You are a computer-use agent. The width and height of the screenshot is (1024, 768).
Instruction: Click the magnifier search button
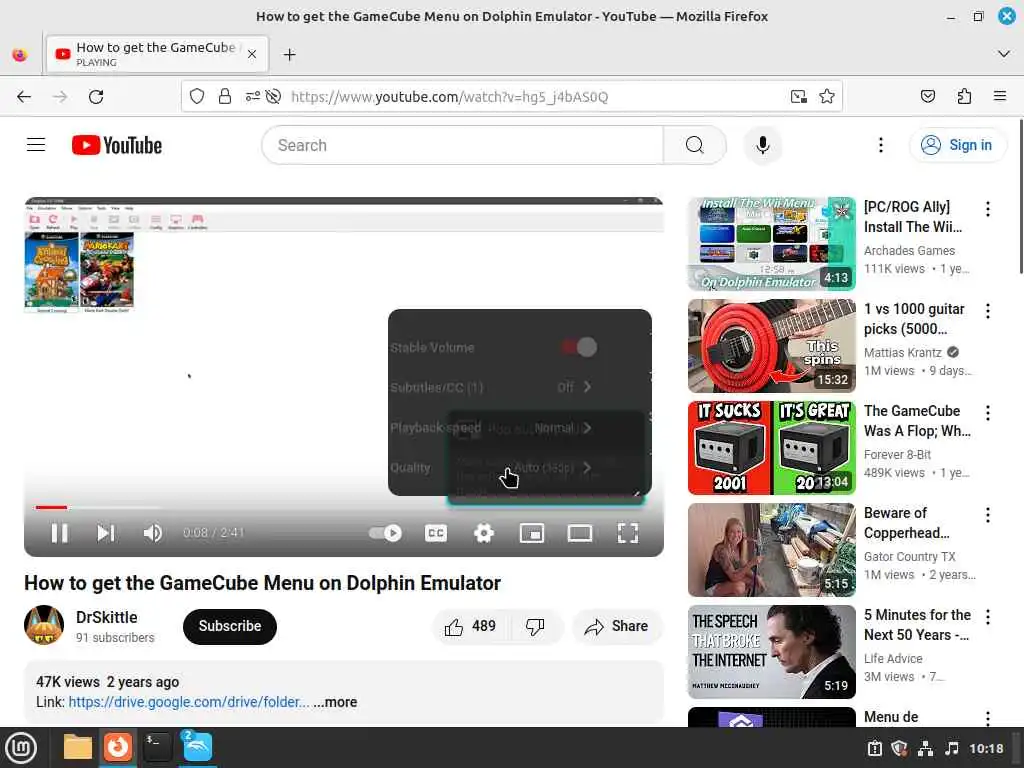pos(695,145)
